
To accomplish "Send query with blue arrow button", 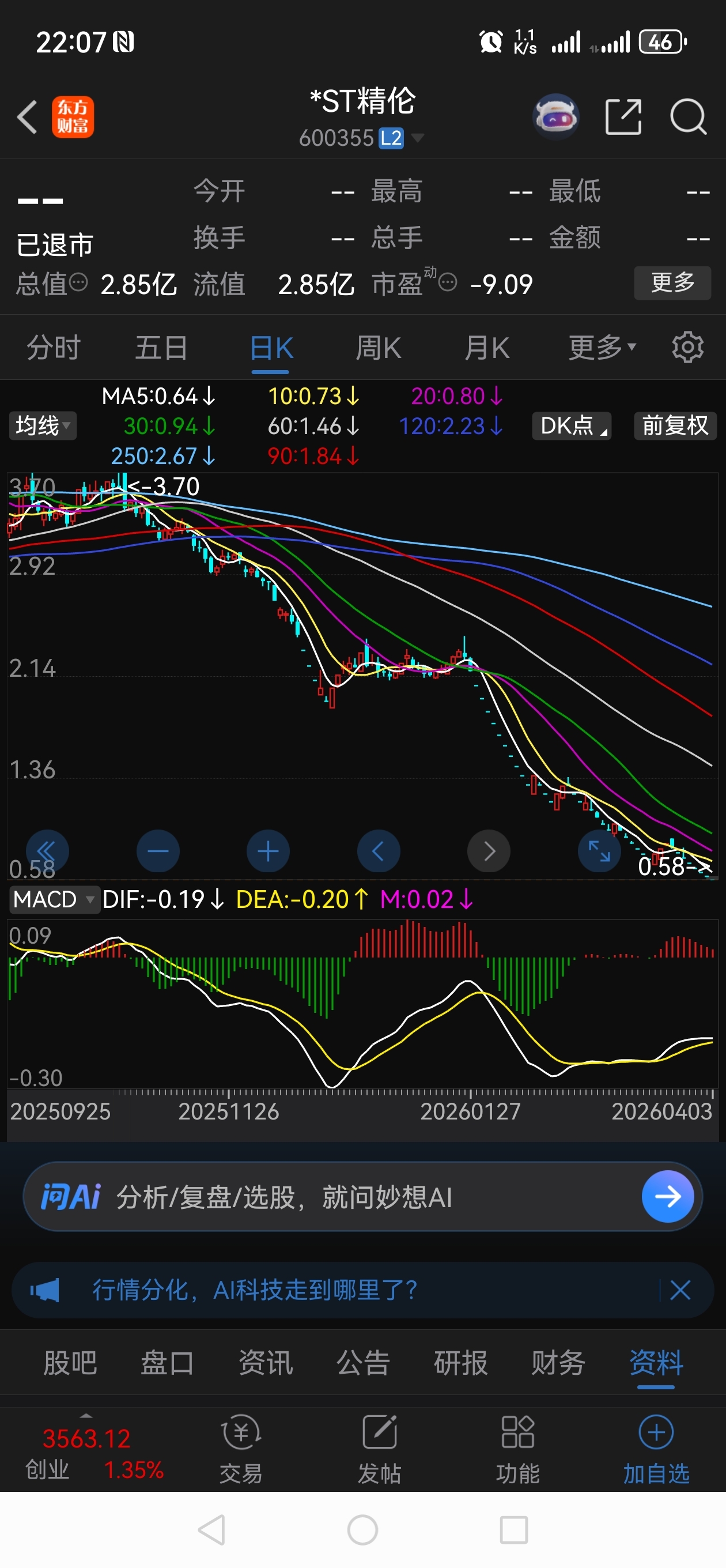I will tap(668, 1197).
